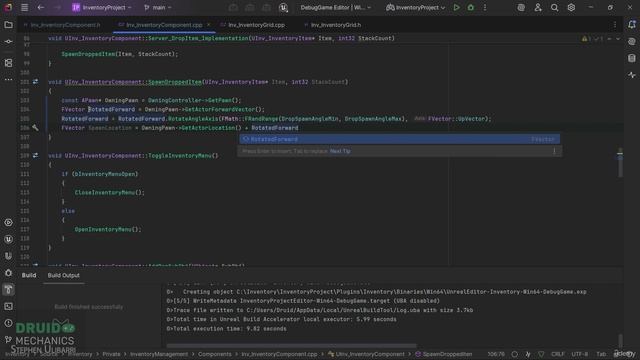
Task: Open Database tool window in right sidebar
Action: [x=632, y=58]
